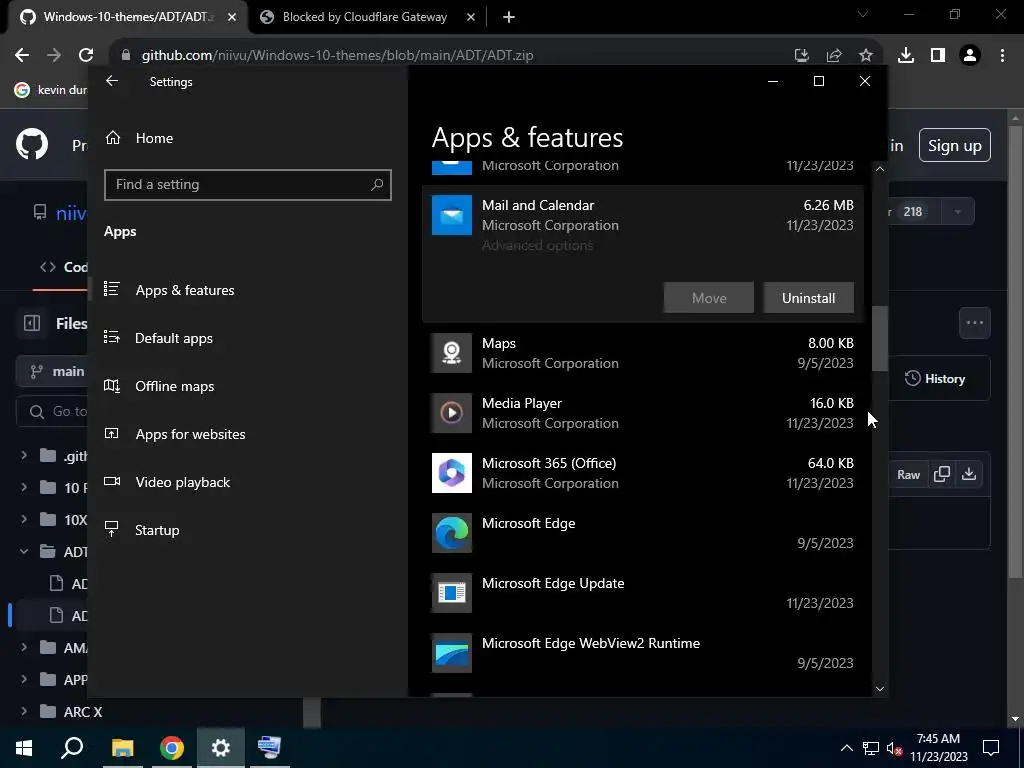Select Apps & features in the sidebar
Viewport: 1024px width, 768px height.
click(185, 290)
